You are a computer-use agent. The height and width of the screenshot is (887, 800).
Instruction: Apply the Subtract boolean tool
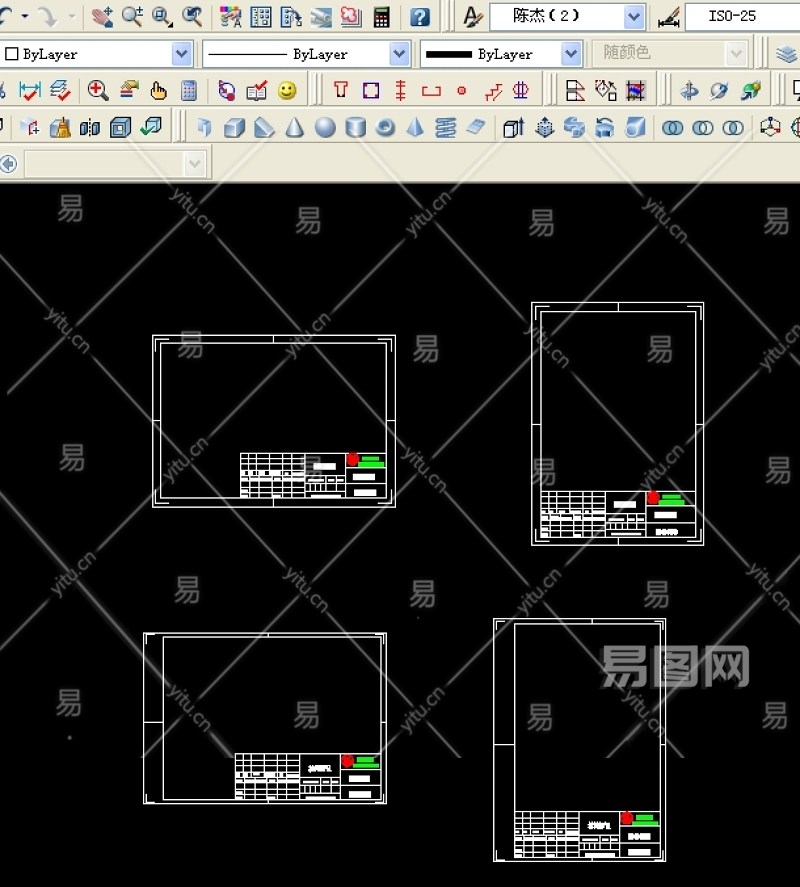point(703,128)
